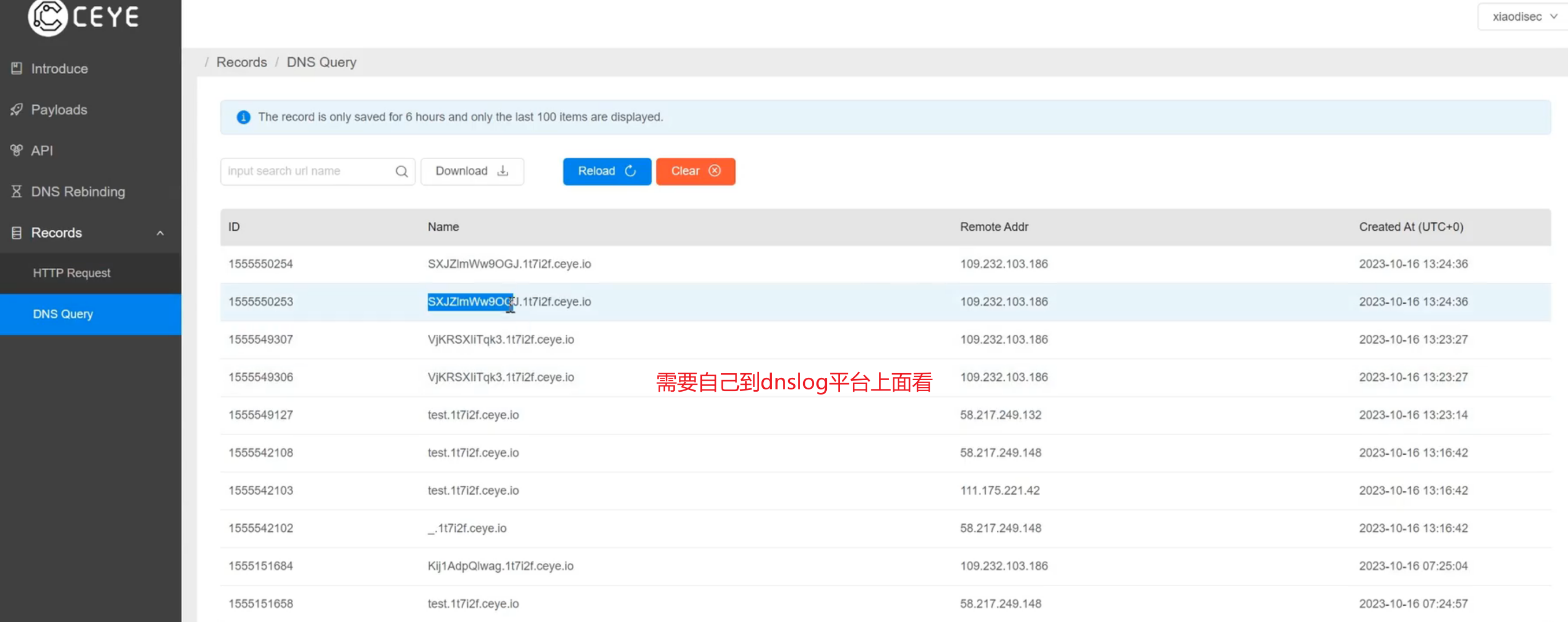Collapse the Records submenu chevron
This screenshot has height=622, width=1568.
160,233
